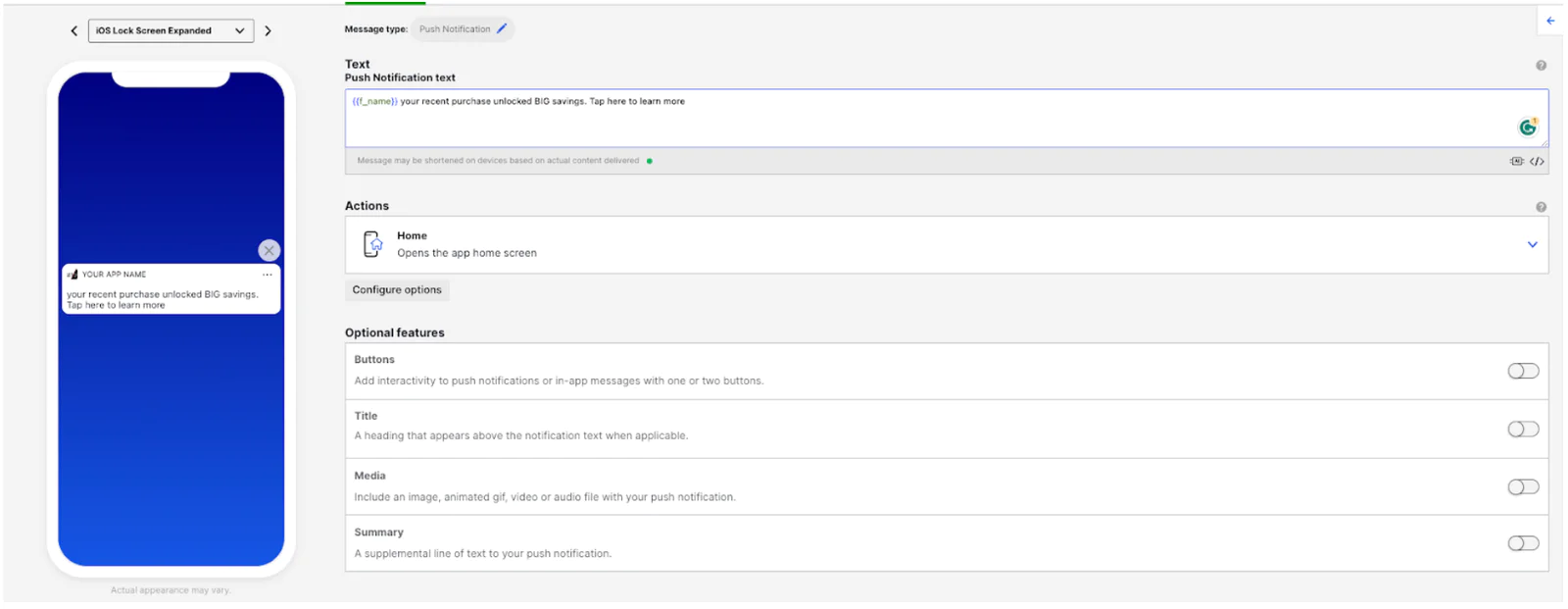Go to next device preview

click(x=268, y=31)
